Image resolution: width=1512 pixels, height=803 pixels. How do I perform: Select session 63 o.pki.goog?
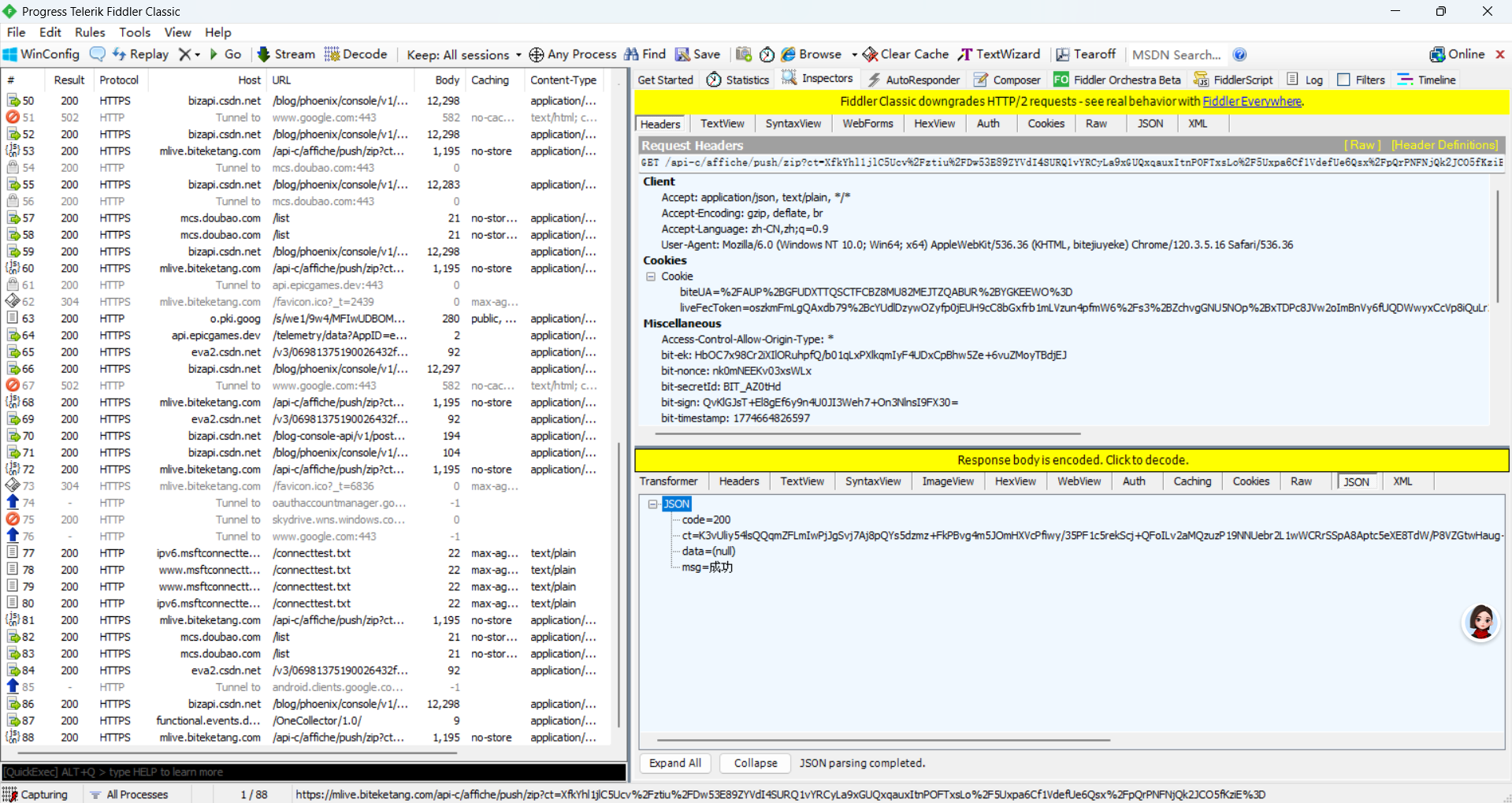click(x=307, y=318)
